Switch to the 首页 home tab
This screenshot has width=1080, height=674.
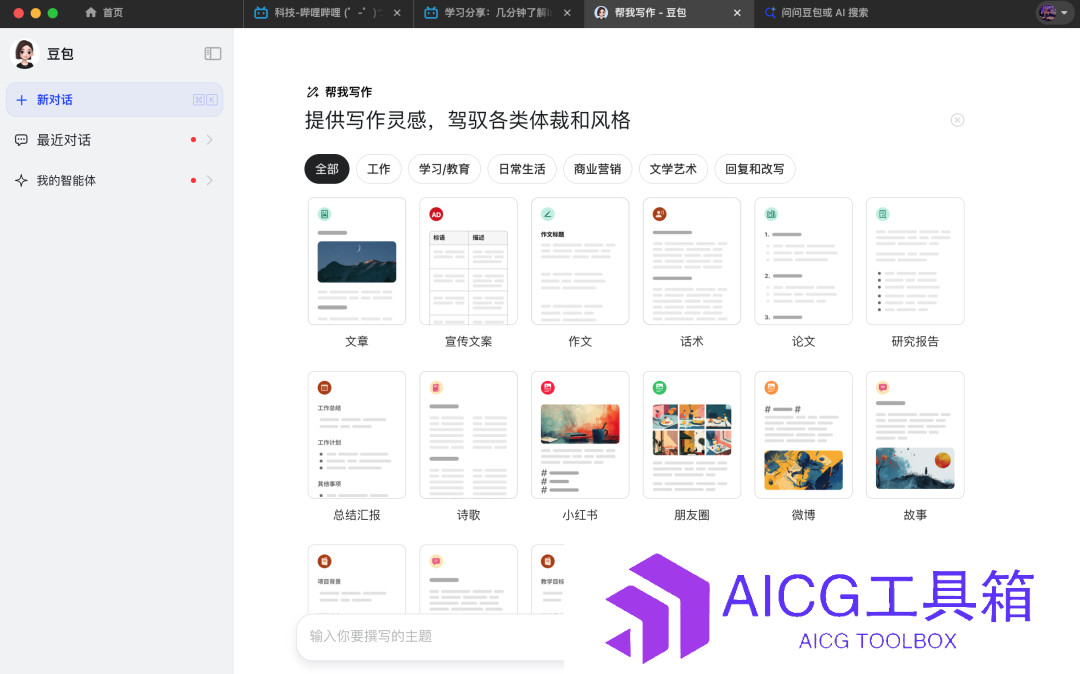104,12
